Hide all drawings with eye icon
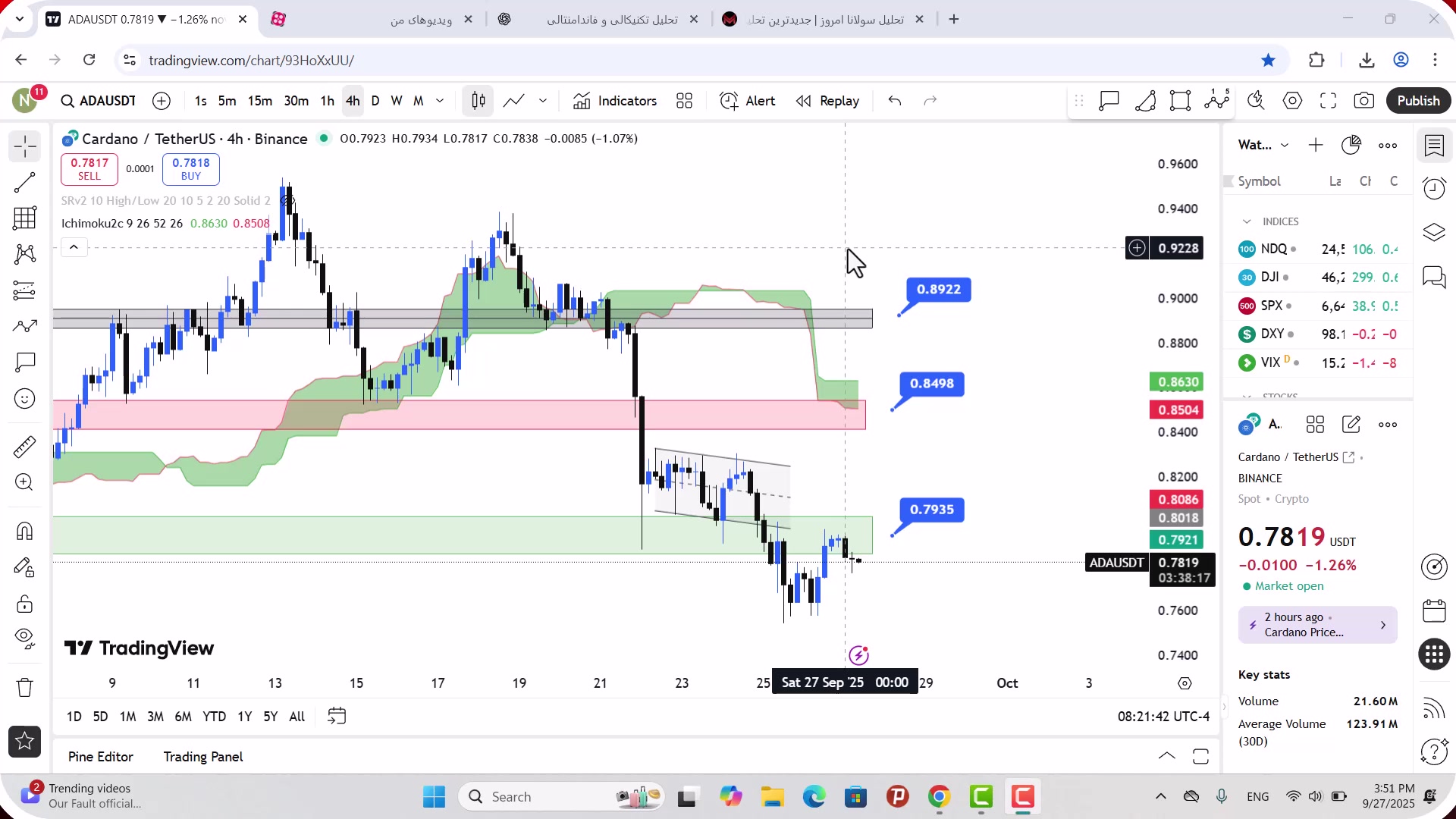Screen dimensions: 1456x819 pos(24,639)
